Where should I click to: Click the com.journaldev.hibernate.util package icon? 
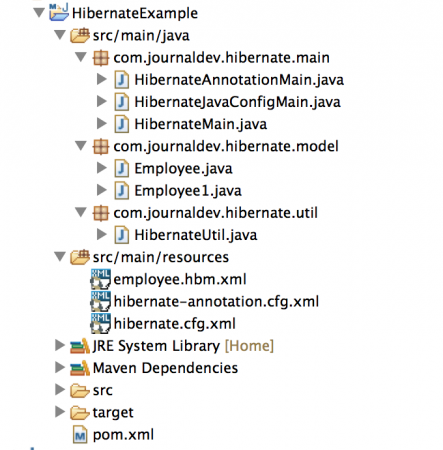(x=101, y=213)
